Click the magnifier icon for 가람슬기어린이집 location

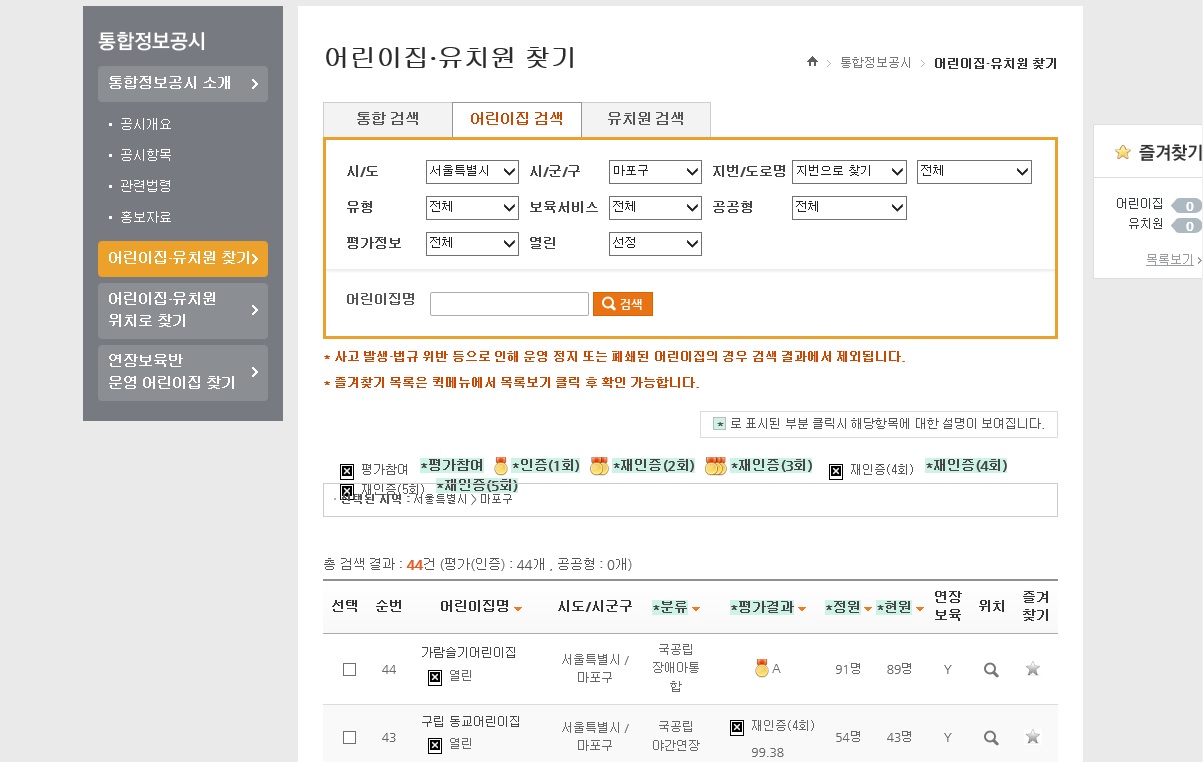point(991,670)
